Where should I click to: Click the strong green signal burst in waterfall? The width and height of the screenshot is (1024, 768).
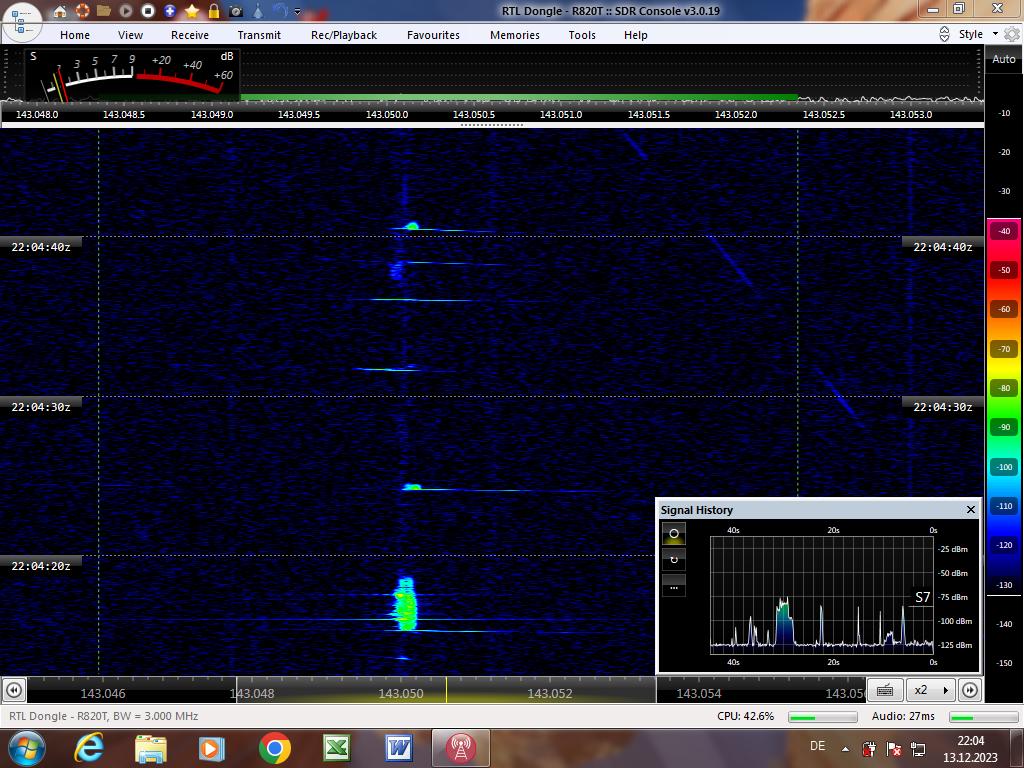pyautogui.click(x=406, y=604)
